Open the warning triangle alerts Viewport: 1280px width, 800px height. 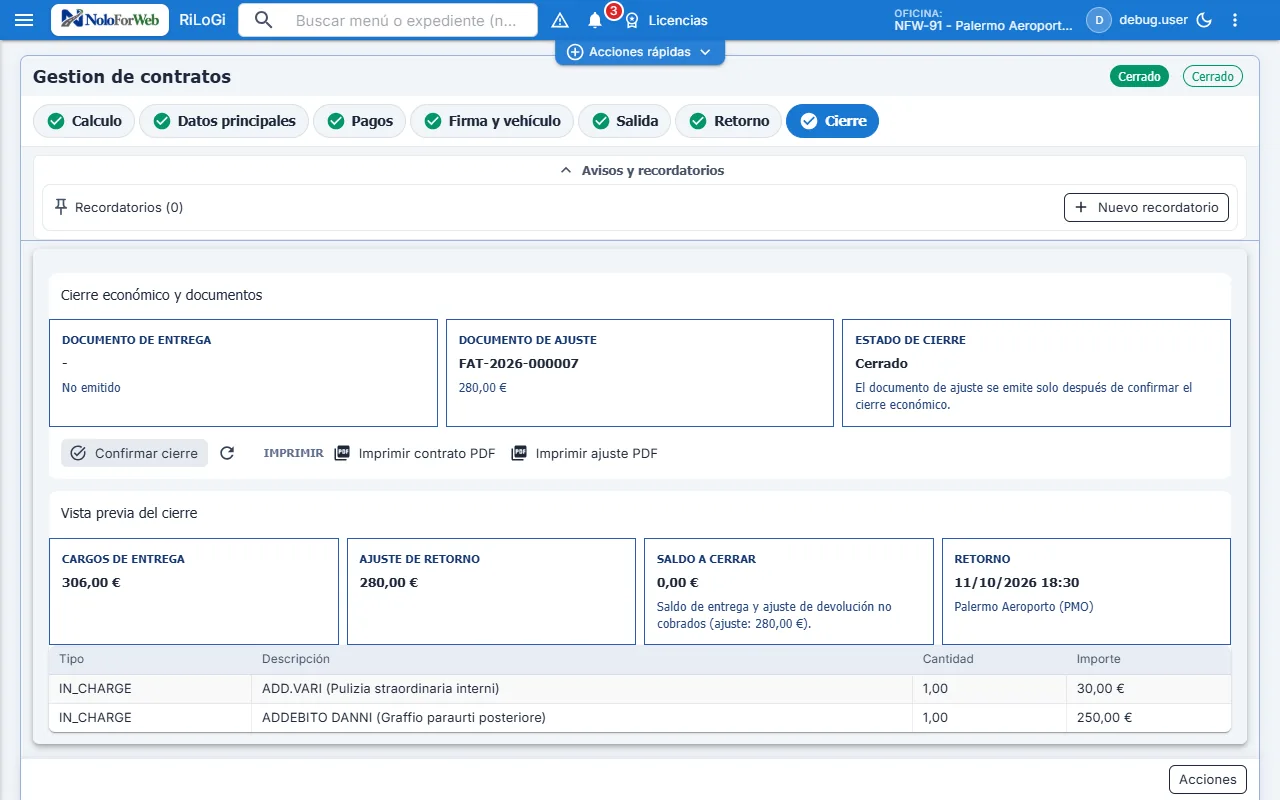(560, 20)
